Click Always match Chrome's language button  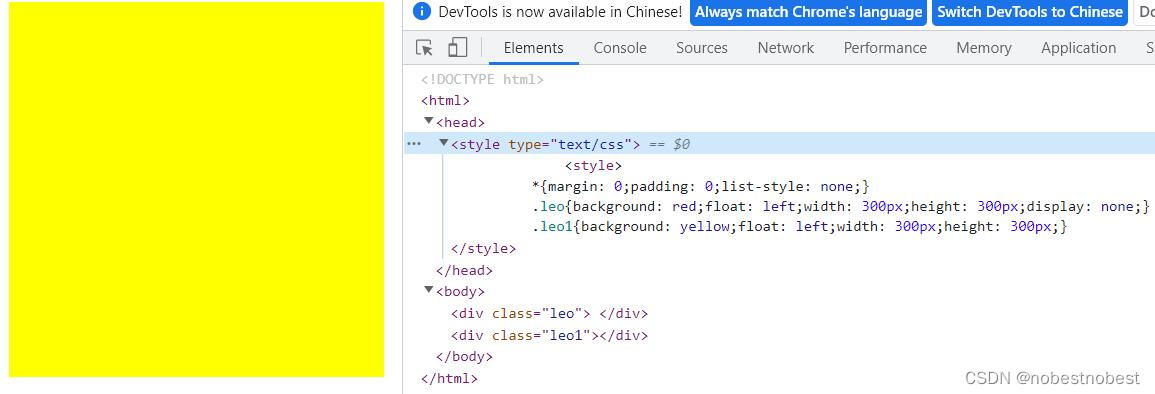click(x=809, y=13)
